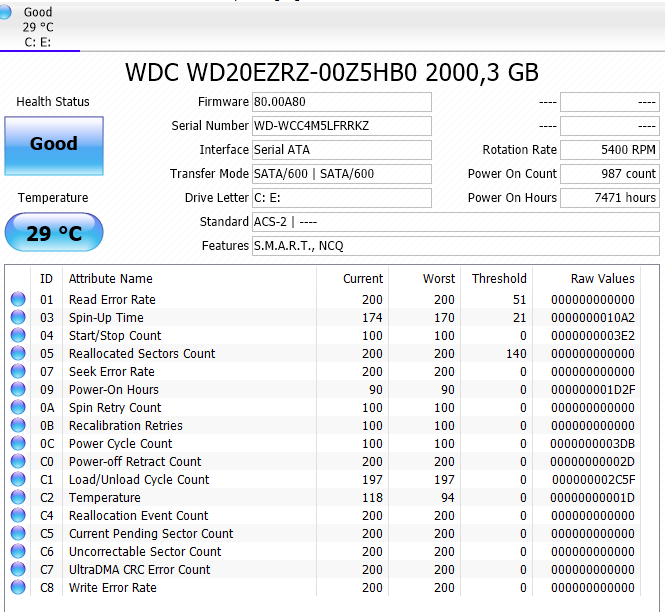Click the Good health status button
Screen dimensions: 665x612
pyautogui.click(x=54, y=146)
